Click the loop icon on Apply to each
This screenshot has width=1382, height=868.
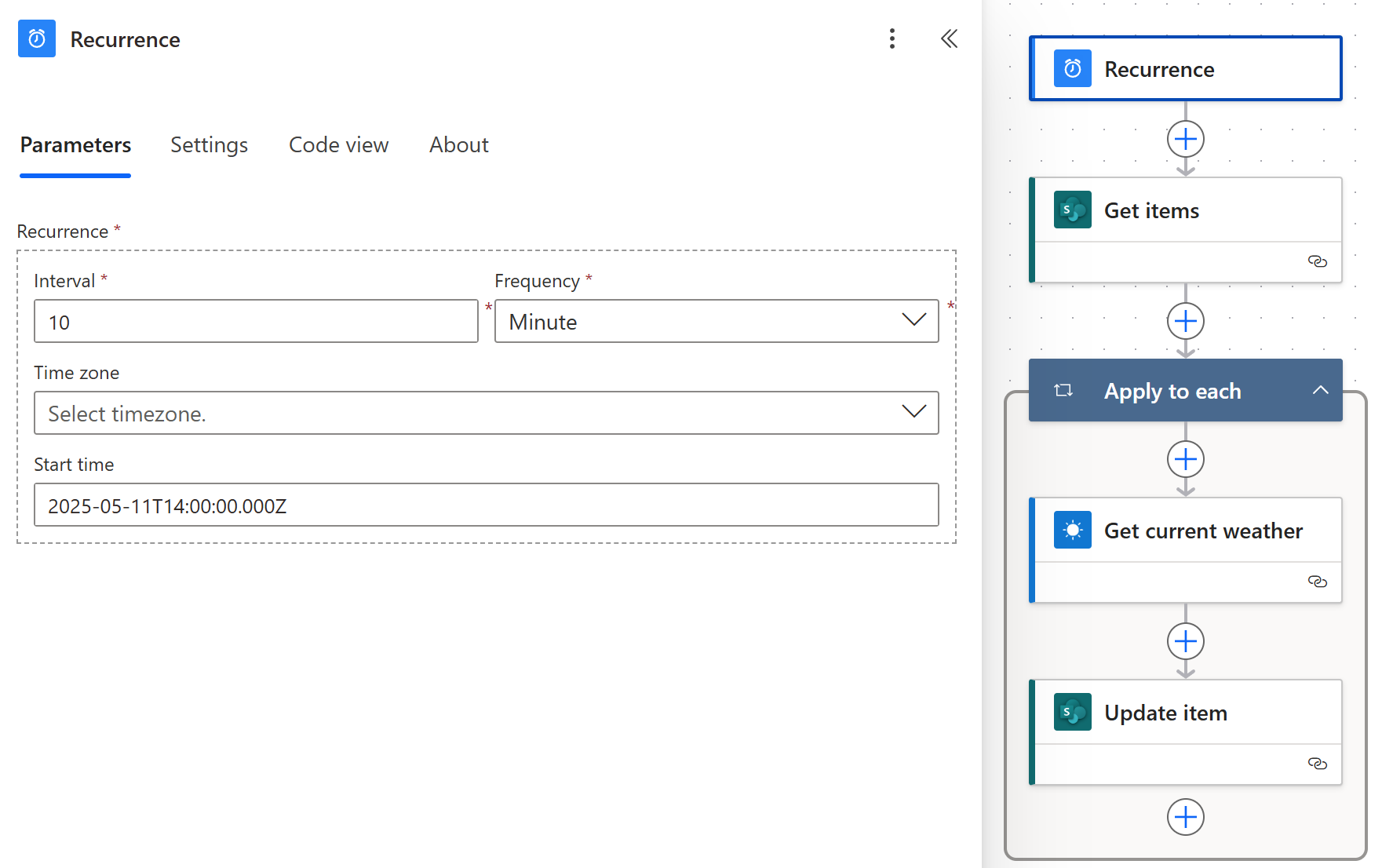coord(1063,390)
